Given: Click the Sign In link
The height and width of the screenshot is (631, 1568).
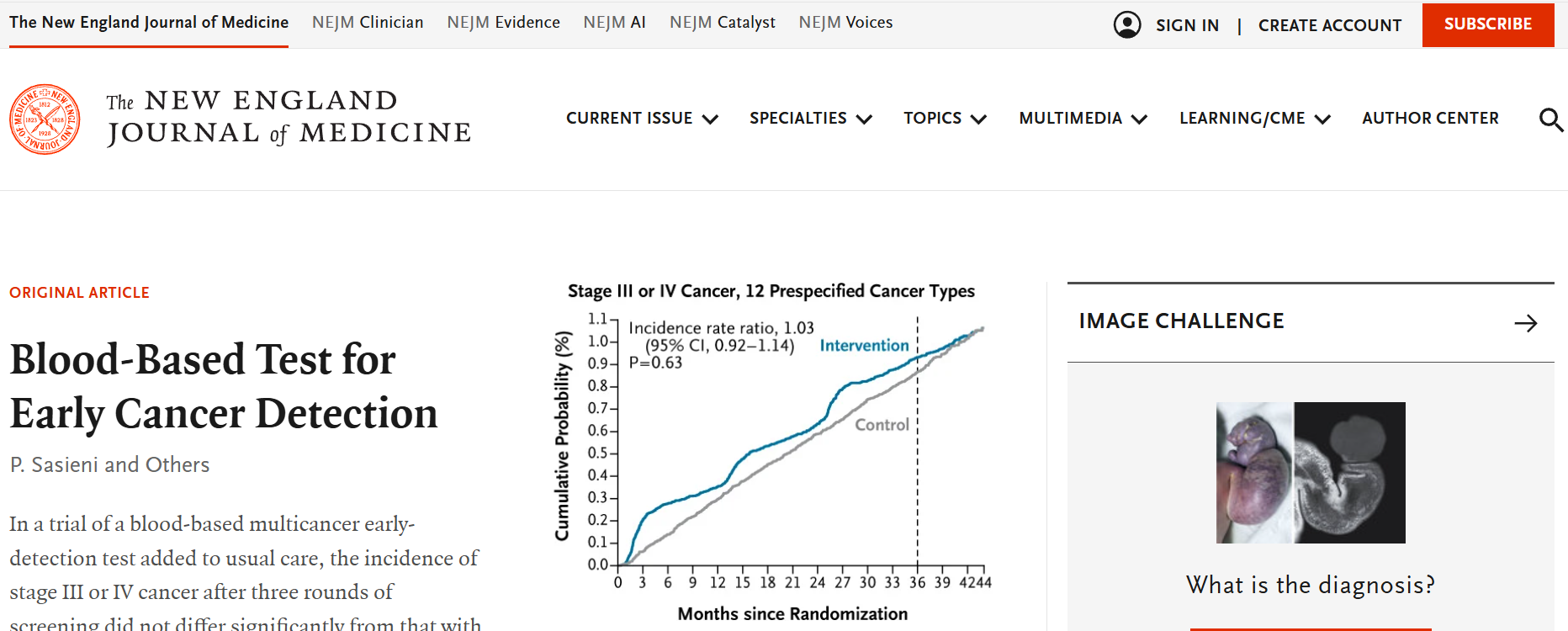Looking at the screenshot, I should 1187,25.
